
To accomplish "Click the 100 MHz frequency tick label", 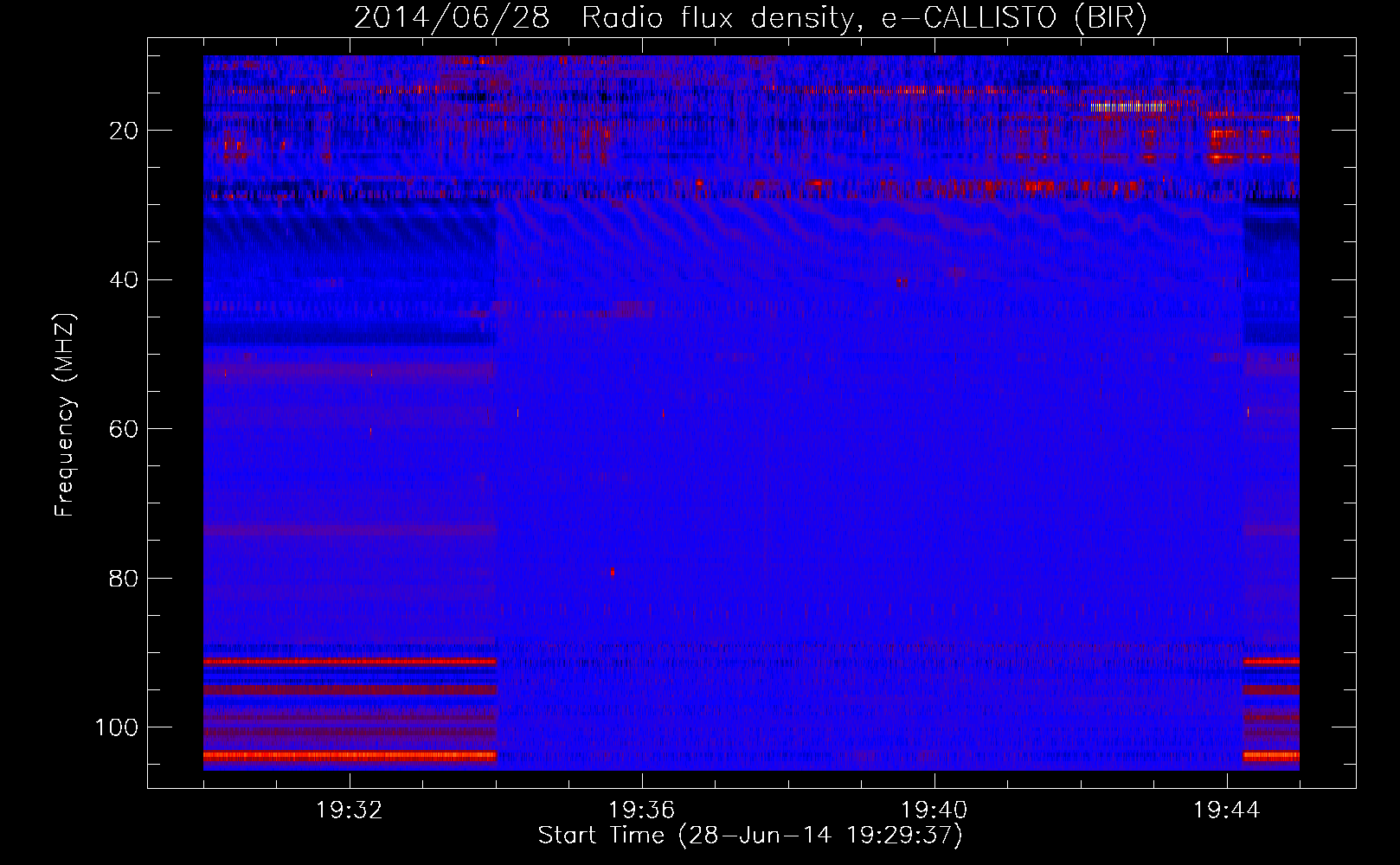I will [117, 727].
